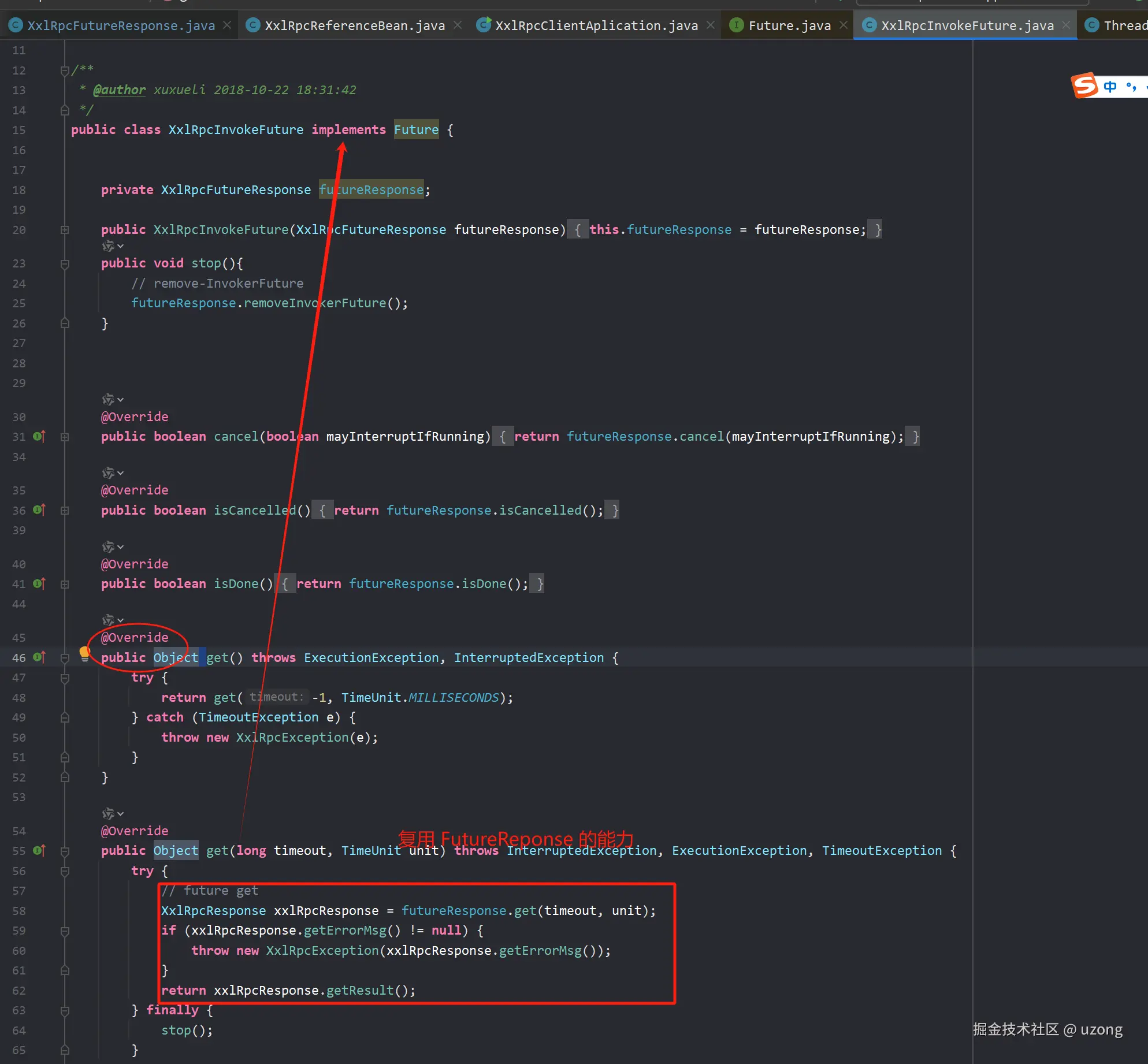This screenshot has width=1148, height=1064.
Task: Click implements-method gutter icon on line 55
Action: (x=39, y=851)
